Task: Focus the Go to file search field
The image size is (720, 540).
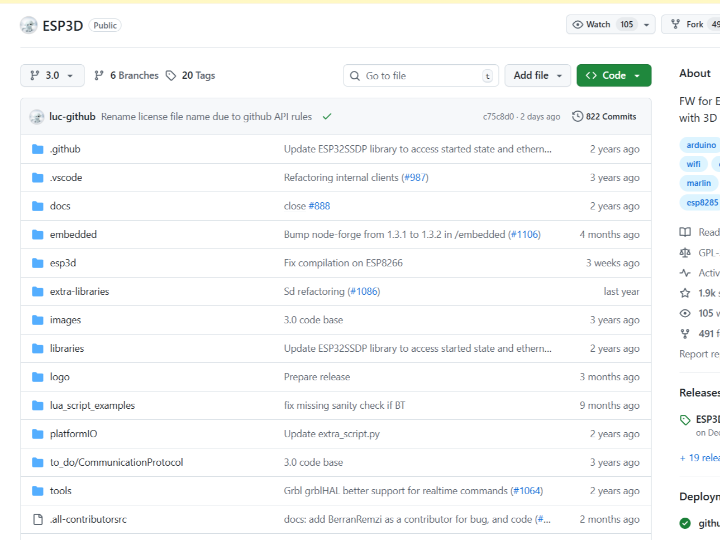Action: point(420,76)
